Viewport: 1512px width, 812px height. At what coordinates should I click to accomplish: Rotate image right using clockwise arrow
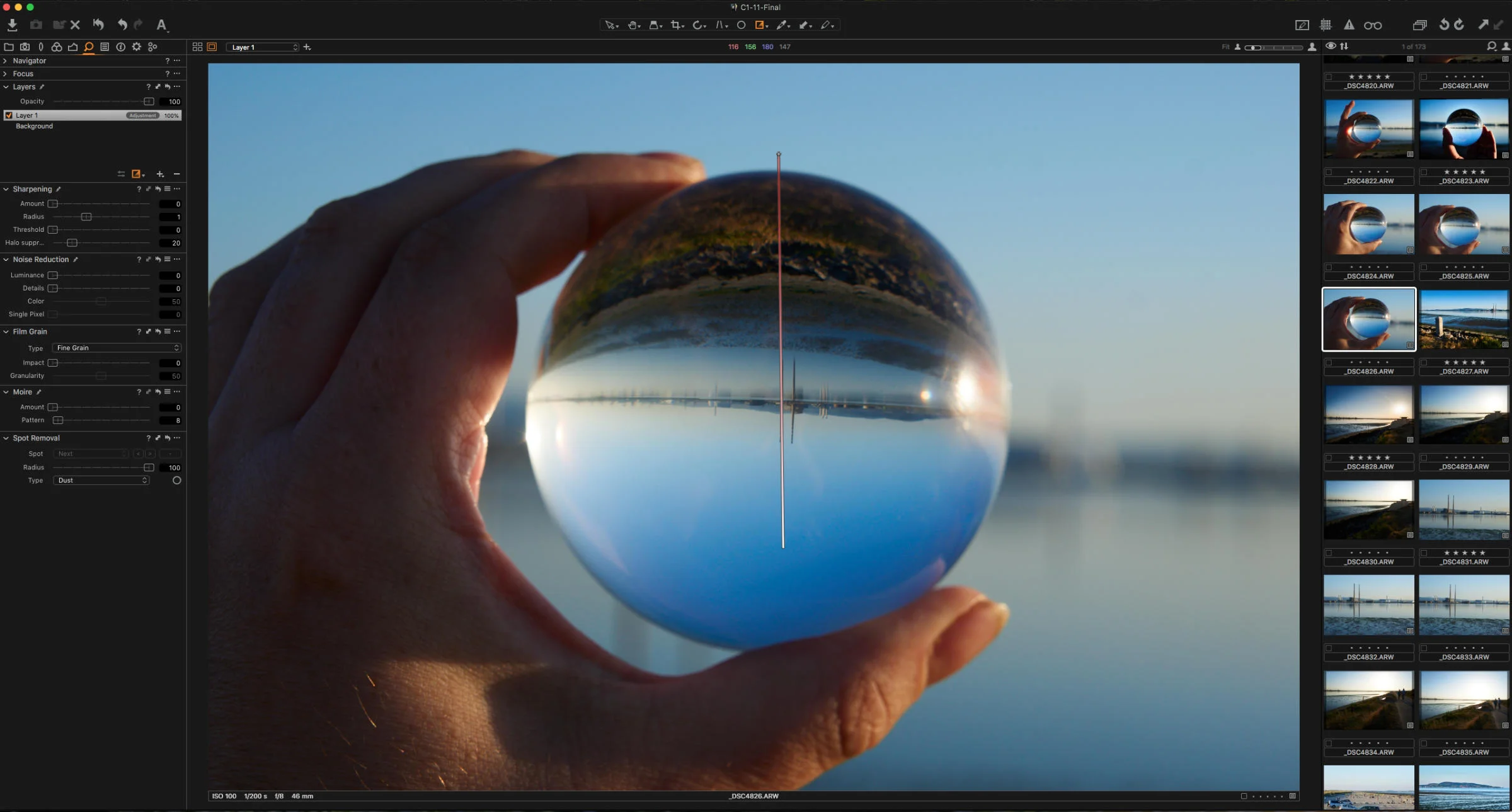coord(1459,25)
